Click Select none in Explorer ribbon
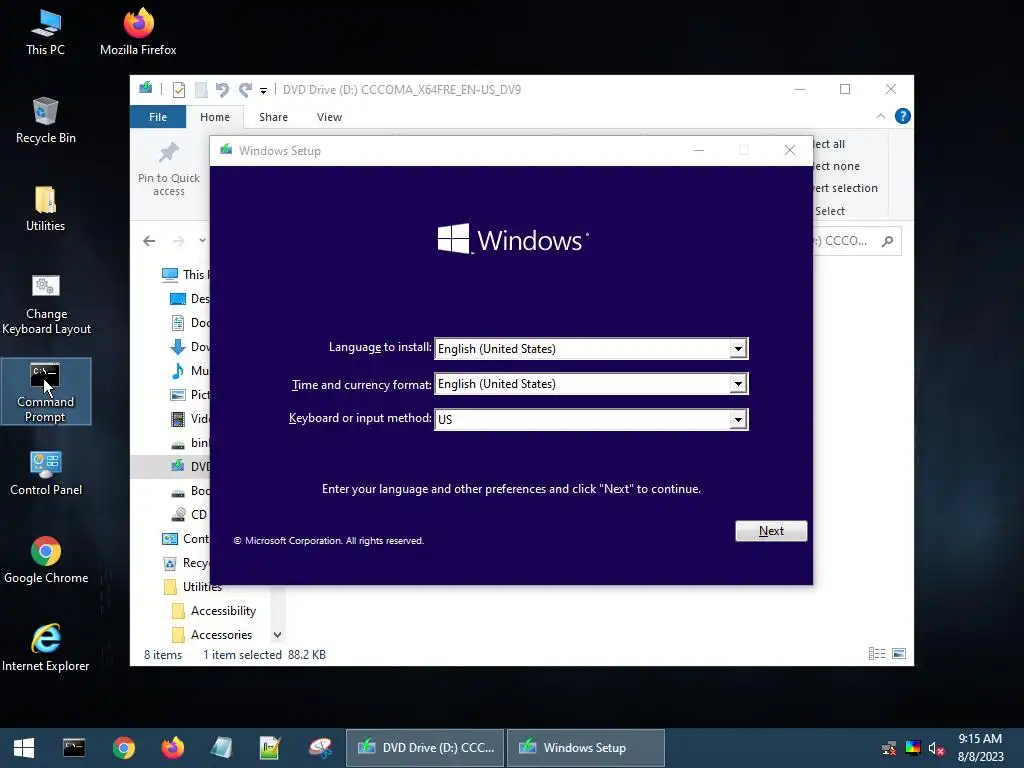 pyautogui.click(x=837, y=166)
